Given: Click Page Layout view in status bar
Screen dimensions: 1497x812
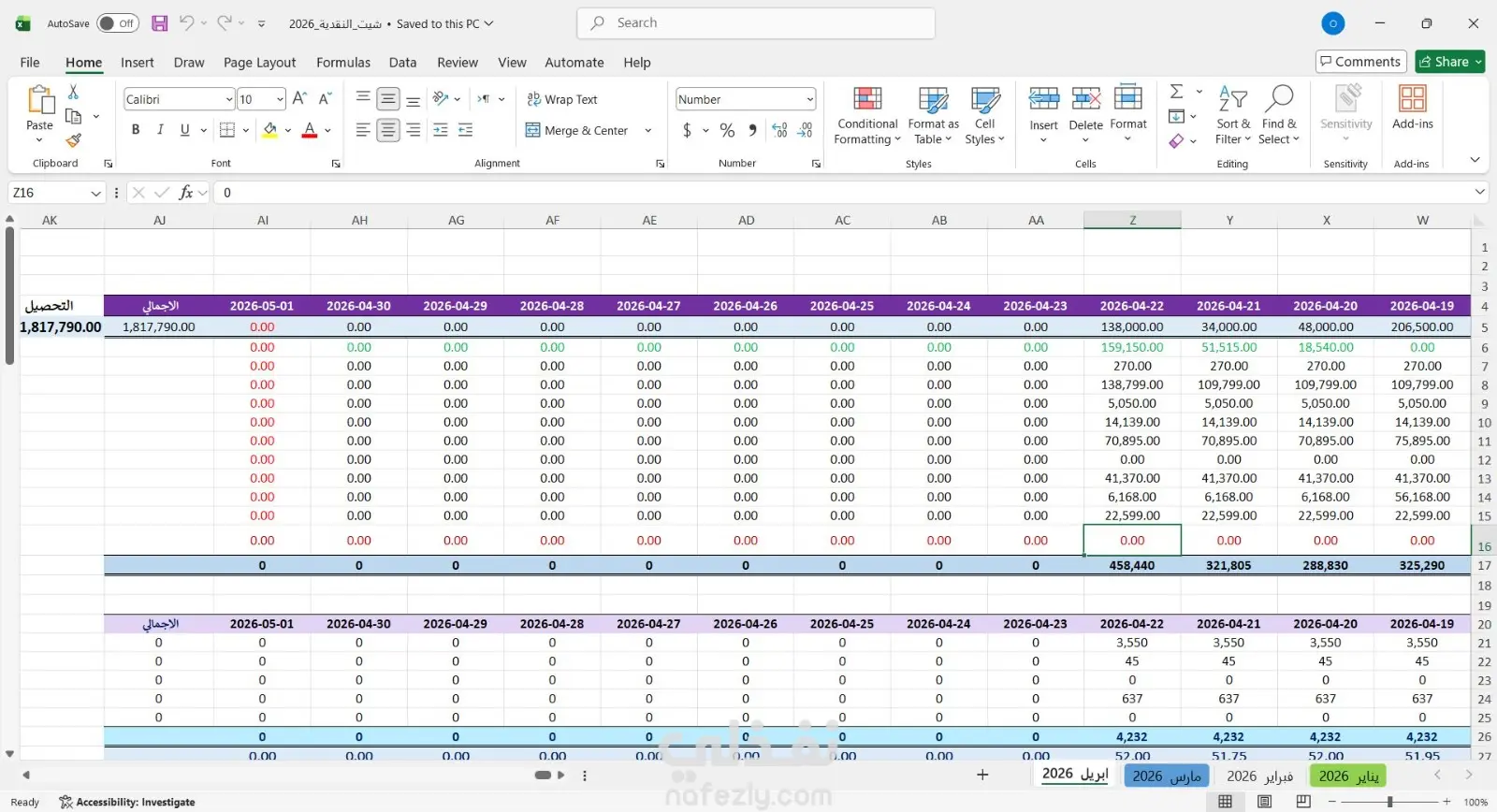Looking at the screenshot, I should click(1264, 802).
